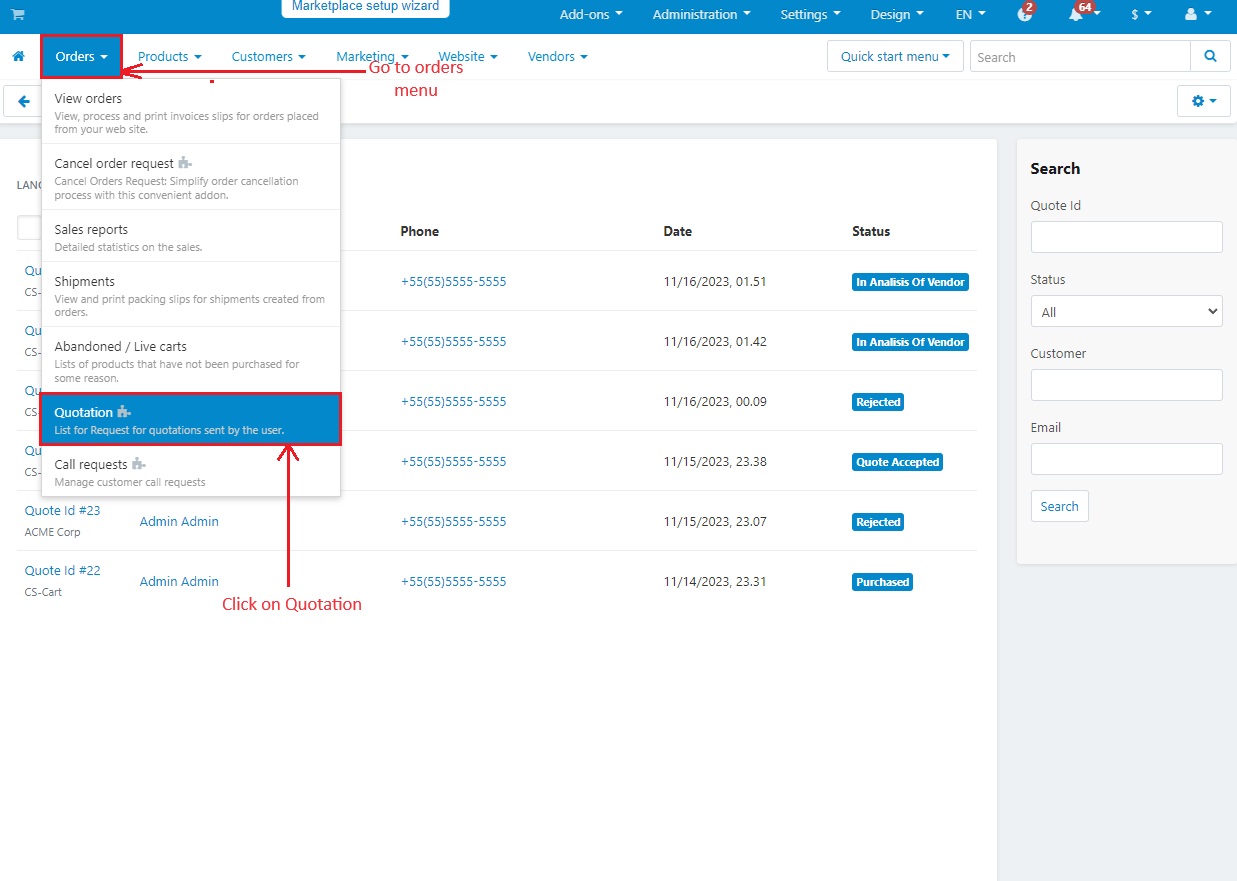
Task: Click the help icon with badge 2
Action: pos(1024,15)
